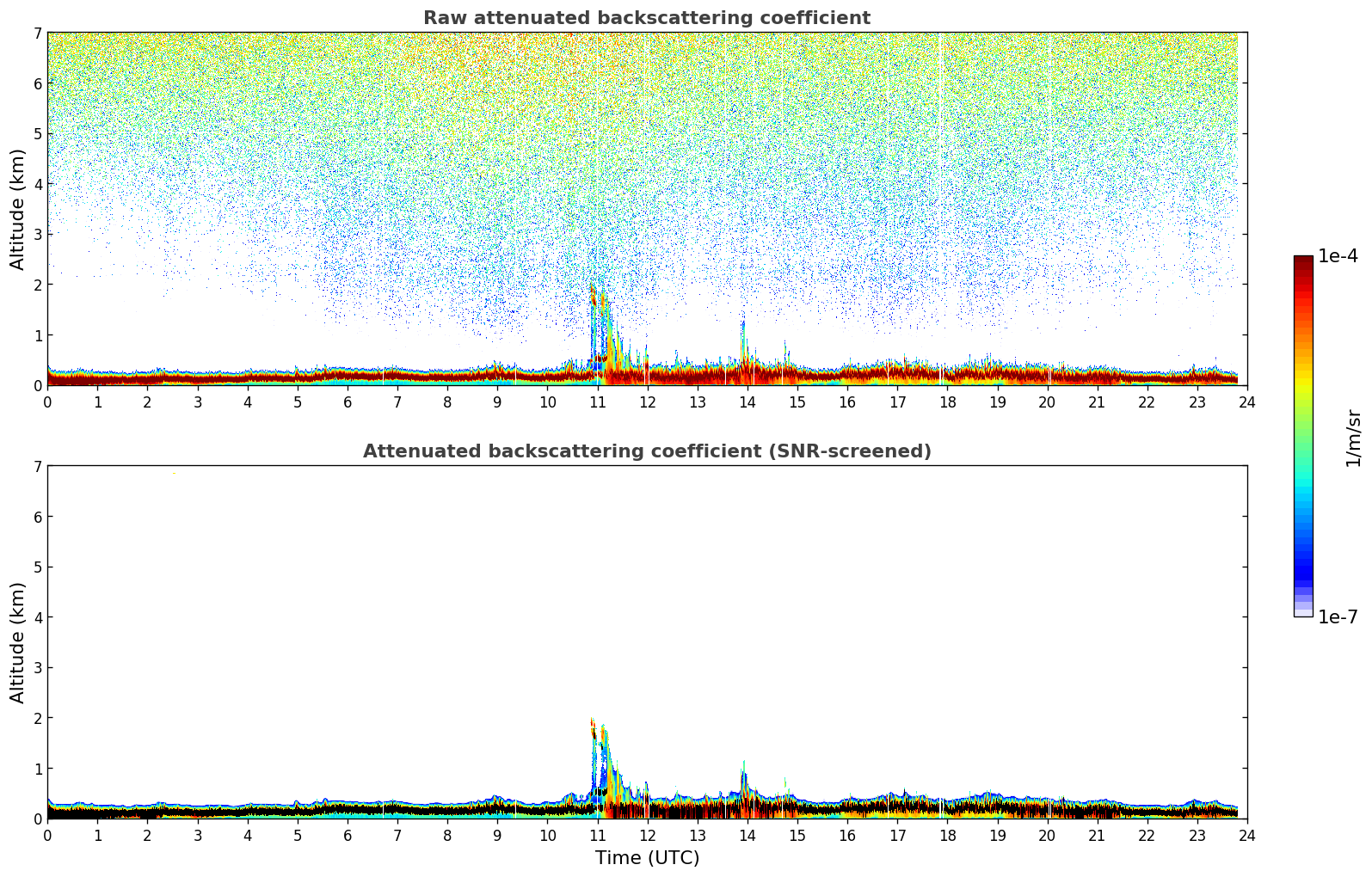Screen dimensions: 1372x877
Task: Click hour tick '14' under the top plot
Action: [748, 402]
